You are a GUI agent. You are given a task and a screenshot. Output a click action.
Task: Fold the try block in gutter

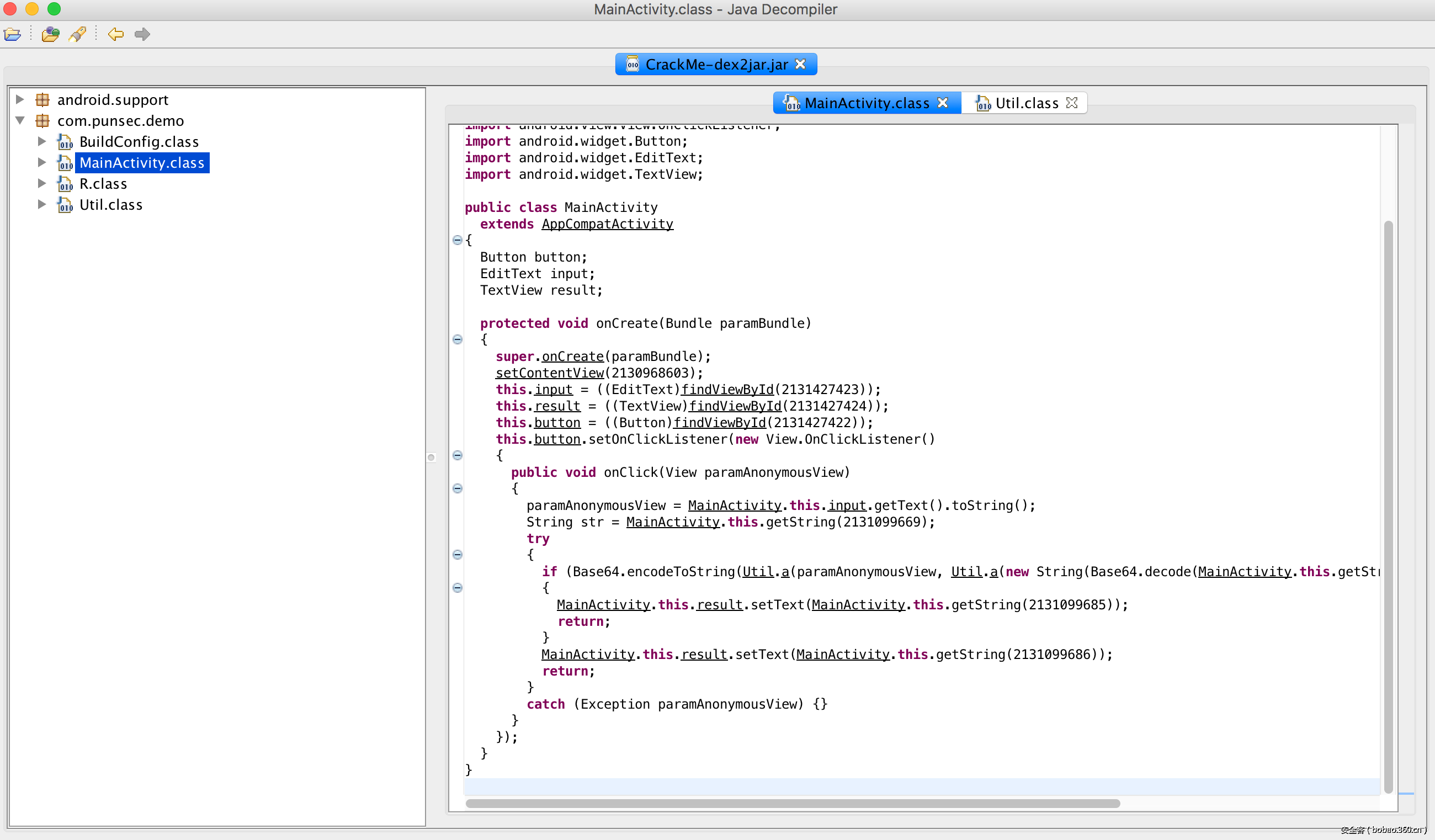click(x=457, y=555)
